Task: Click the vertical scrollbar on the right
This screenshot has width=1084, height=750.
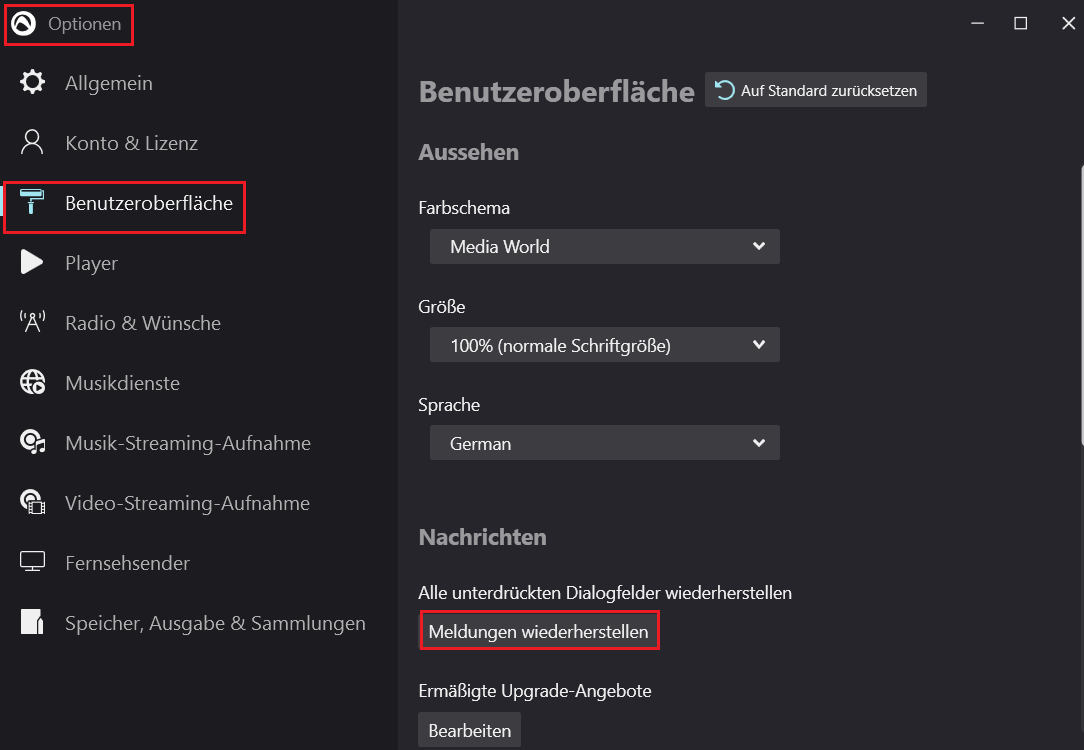Action: [x=1081, y=304]
